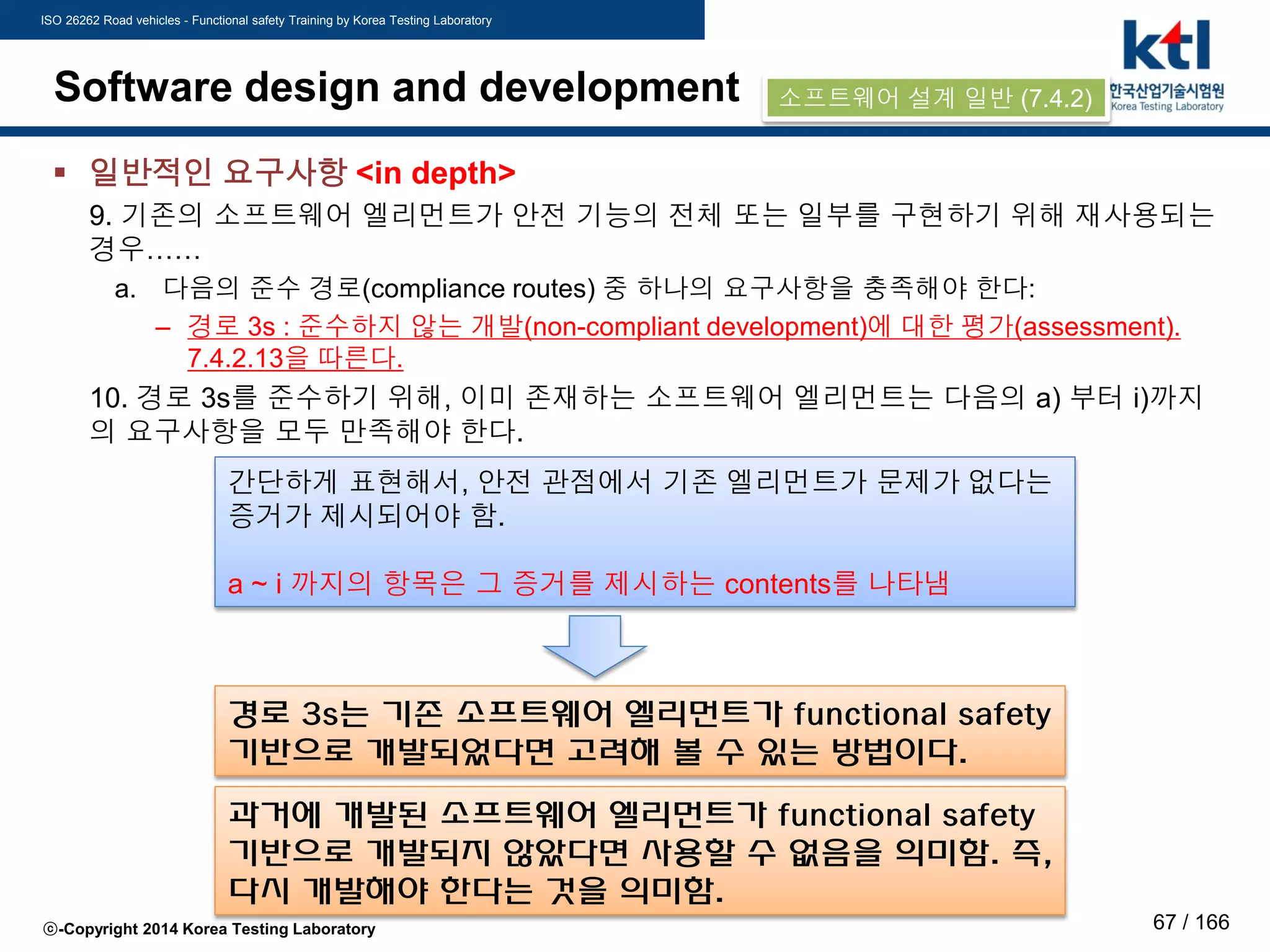1270x952 pixels.
Task: Click the underlined '7.4.2.13을 따른다.' text
Action: coord(295,358)
